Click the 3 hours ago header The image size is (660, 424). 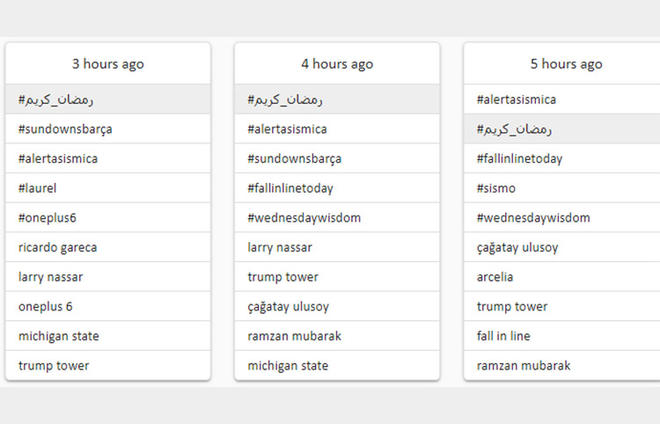pyautogui.click(x=108, y=64)
